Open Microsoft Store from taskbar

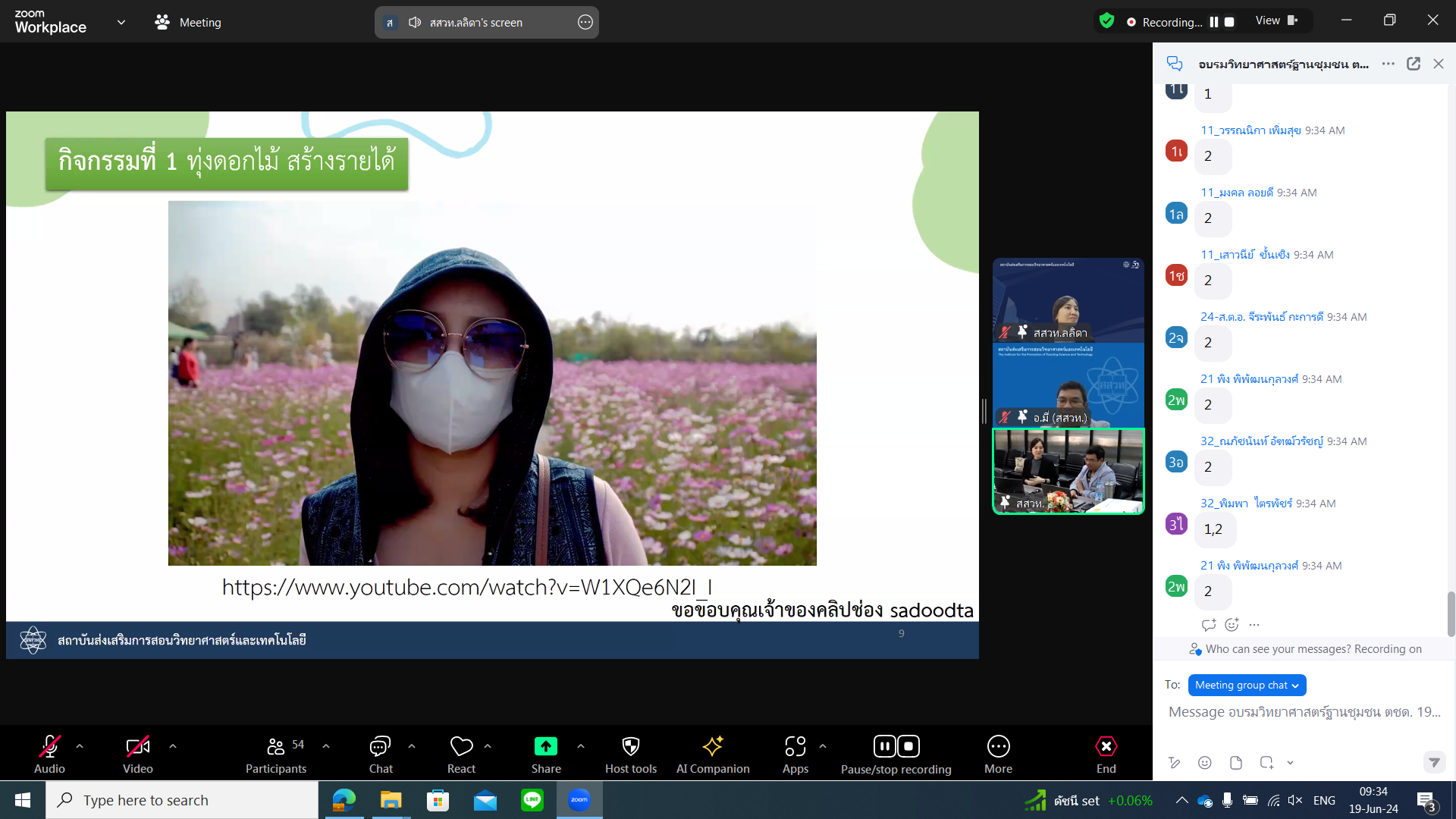(x=438, y=800)
